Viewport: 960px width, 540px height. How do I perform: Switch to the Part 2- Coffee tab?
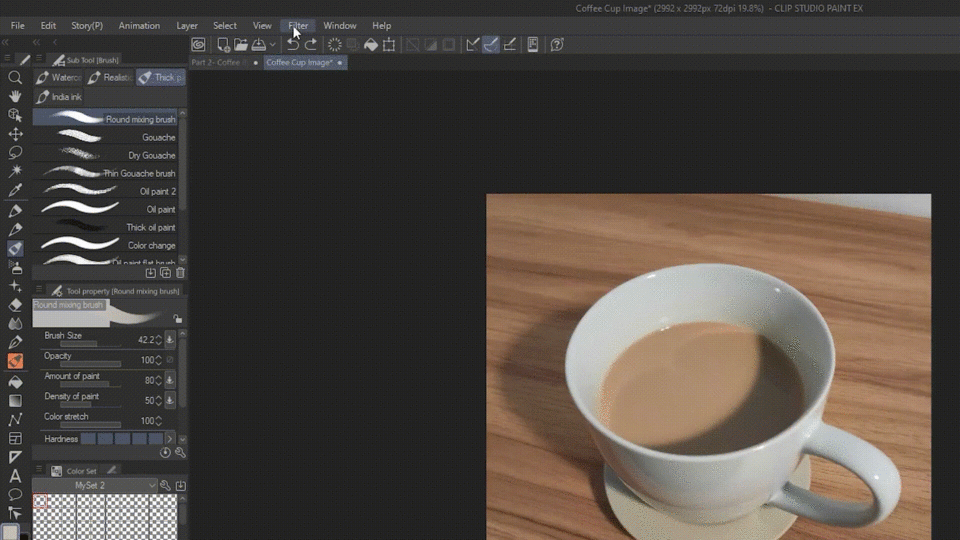(216, 63)
